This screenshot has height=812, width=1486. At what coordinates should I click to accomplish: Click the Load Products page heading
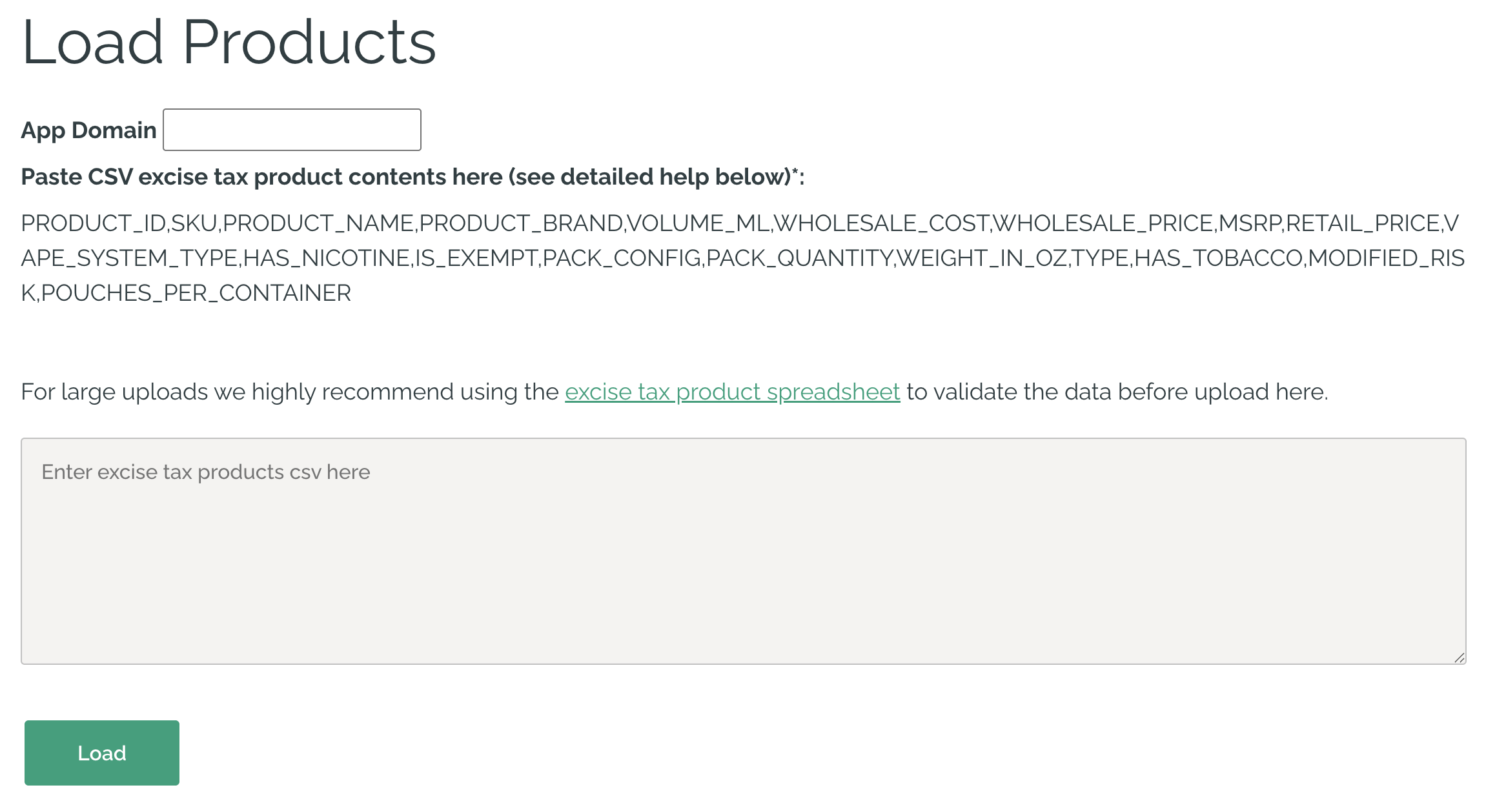229,43
